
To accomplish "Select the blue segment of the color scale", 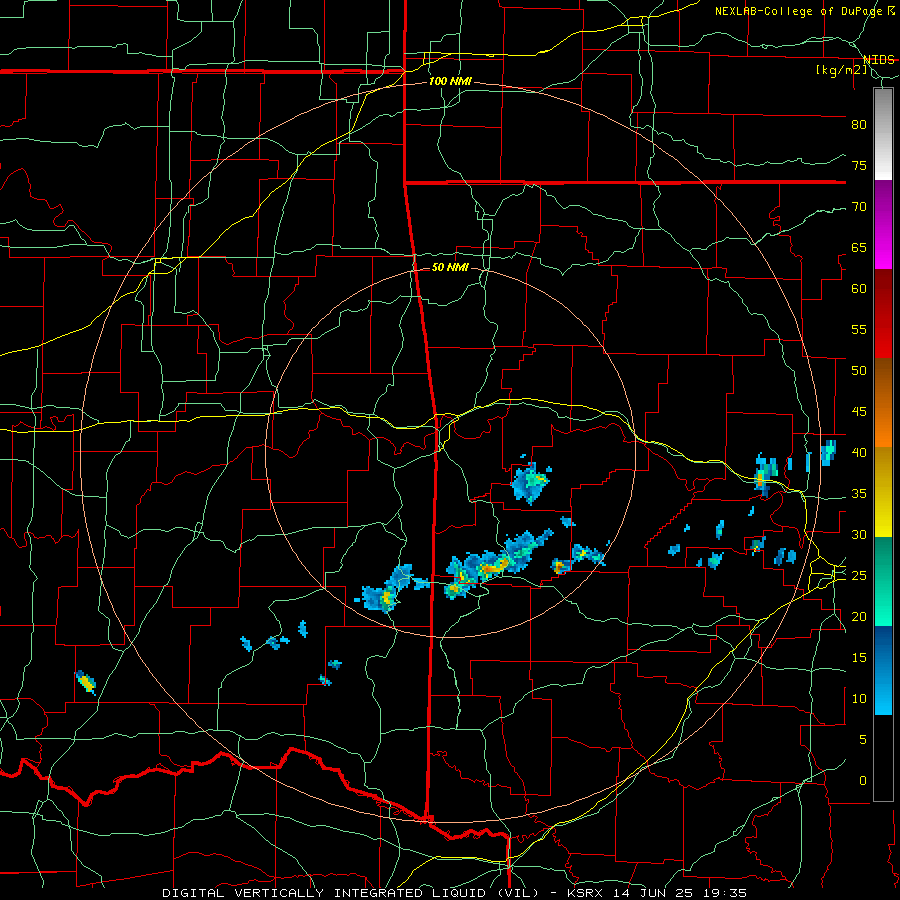I will pos(883,670).
